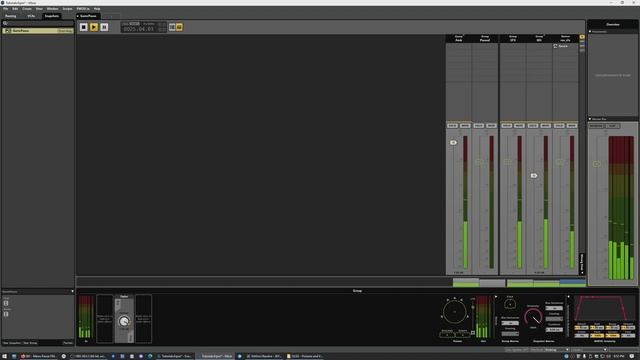Click the Snapshot Macros intensity dial
The height and width of the screenshot is (360, 640).
[x=533, y=317]
